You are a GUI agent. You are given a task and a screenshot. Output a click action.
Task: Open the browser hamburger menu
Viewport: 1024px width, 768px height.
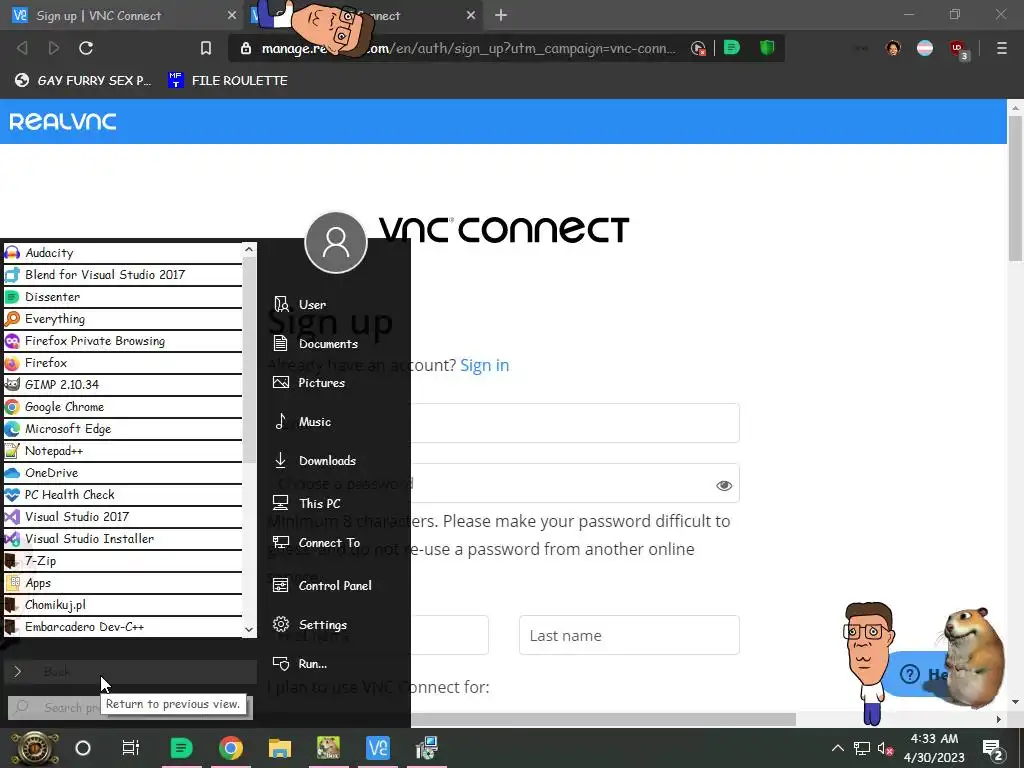[x=1002, y=48]
